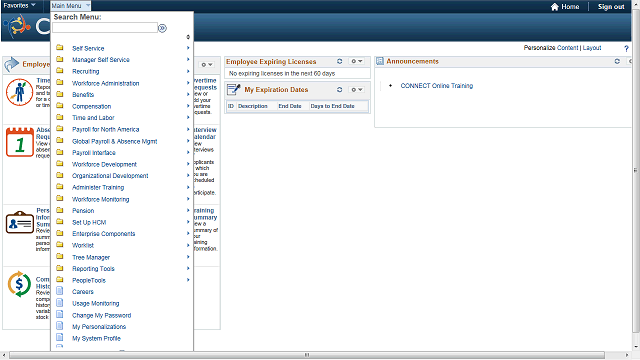Click the Layout link
The height and width of the screenshot is (360, 640).
coord(592,48)
